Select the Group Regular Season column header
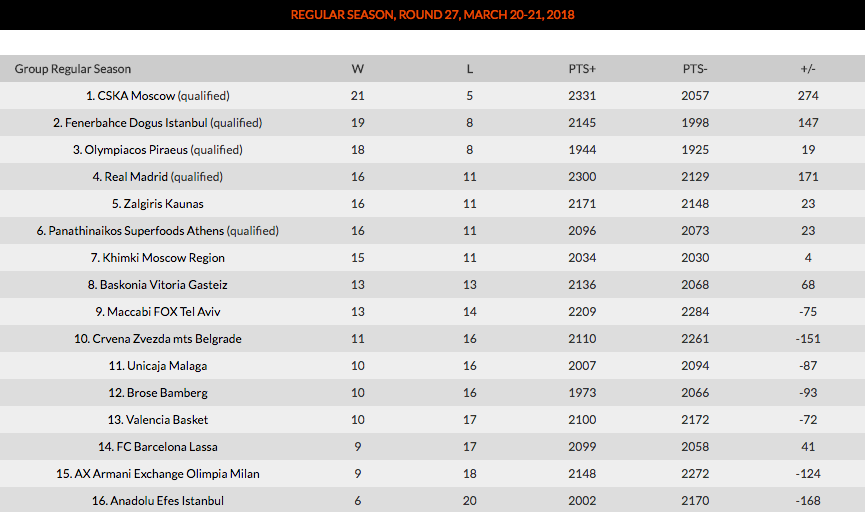This screenshot has width=865, height=512. pyautogui.click(x=73, y=69)
